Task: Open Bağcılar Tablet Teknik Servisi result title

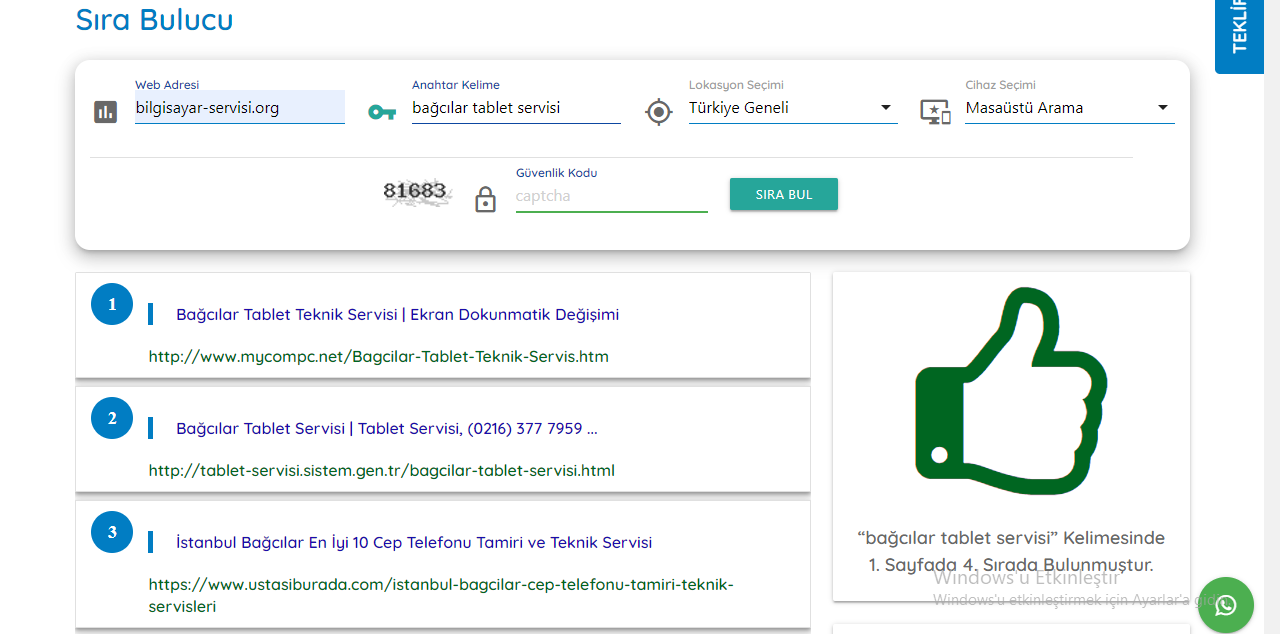Action: [398, 314]
